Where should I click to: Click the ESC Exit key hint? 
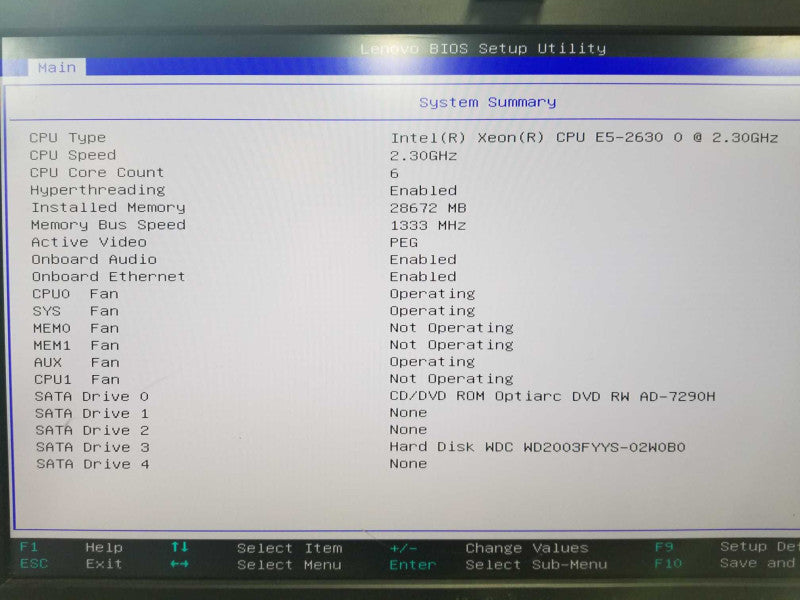tap(71, 564)
